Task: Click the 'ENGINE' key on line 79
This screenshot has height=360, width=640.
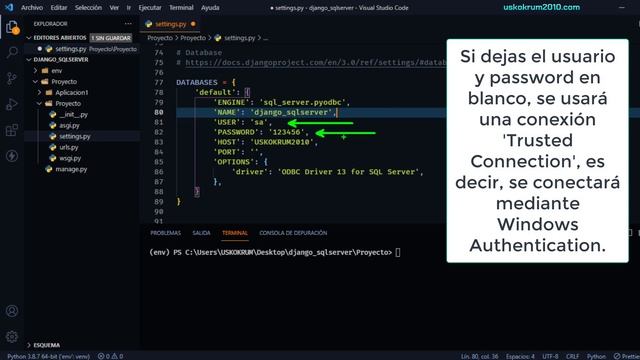Action: (231, 102)
